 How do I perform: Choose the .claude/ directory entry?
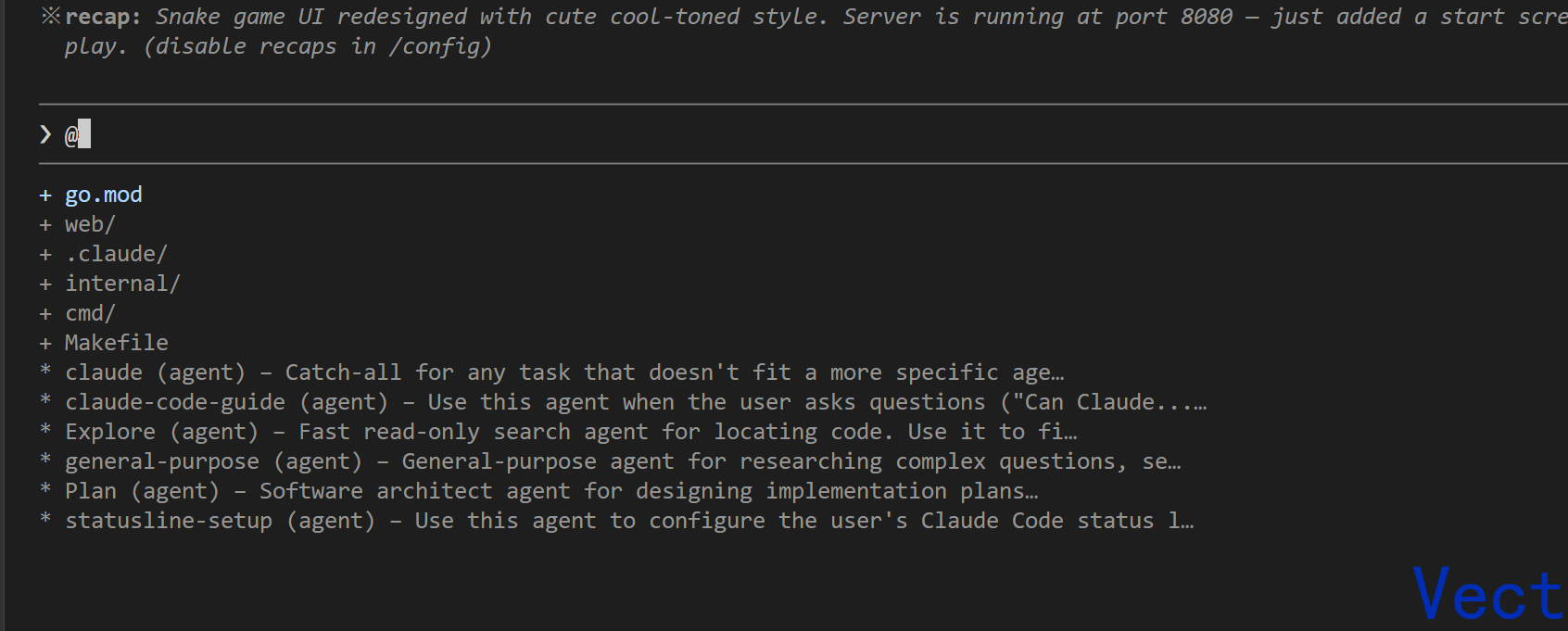tap(116, 254)
